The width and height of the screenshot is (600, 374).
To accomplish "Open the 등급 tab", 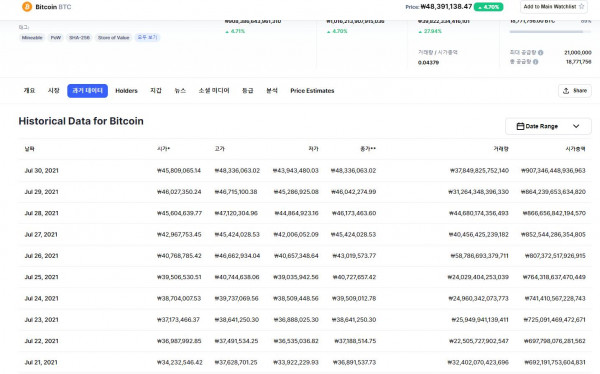I will tap(248, 91).
